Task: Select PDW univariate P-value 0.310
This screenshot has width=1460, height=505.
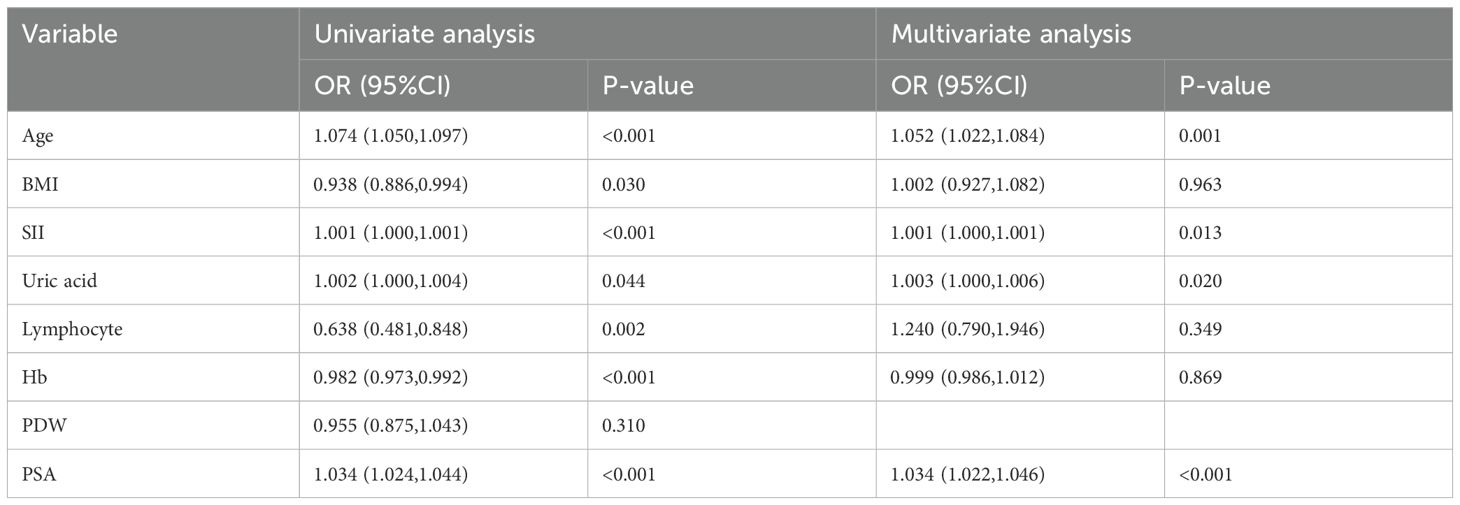Action: click(x=623, y=426)
